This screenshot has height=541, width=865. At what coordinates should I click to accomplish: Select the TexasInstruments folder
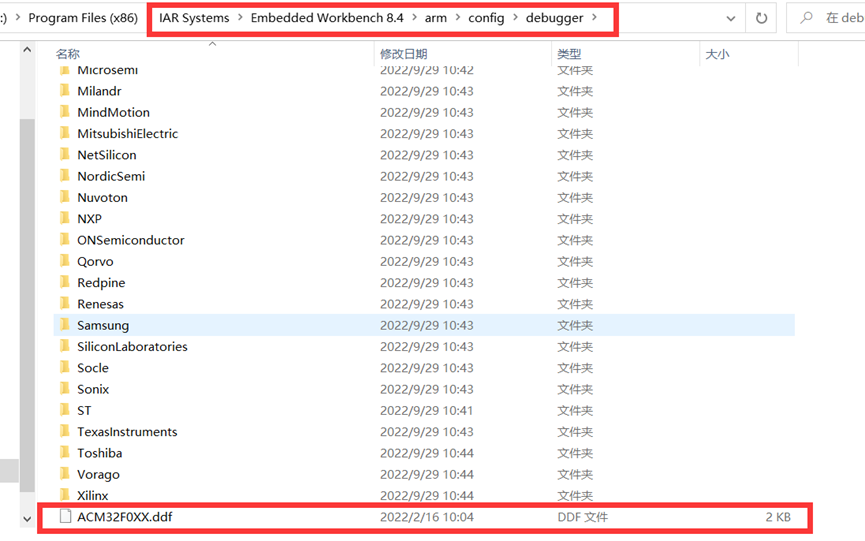[x=127, y=432]
